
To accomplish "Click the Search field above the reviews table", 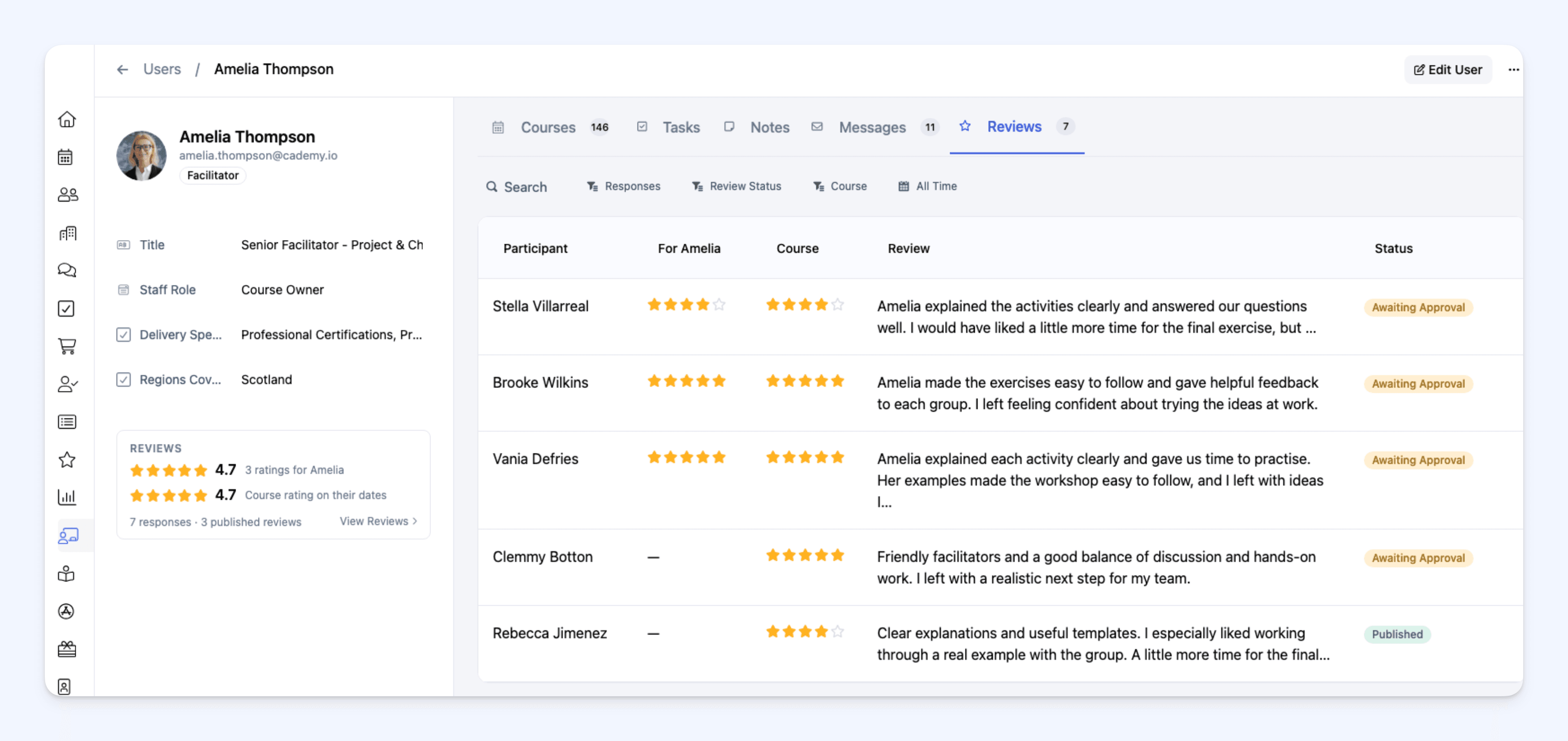I will tap(517, 187).
